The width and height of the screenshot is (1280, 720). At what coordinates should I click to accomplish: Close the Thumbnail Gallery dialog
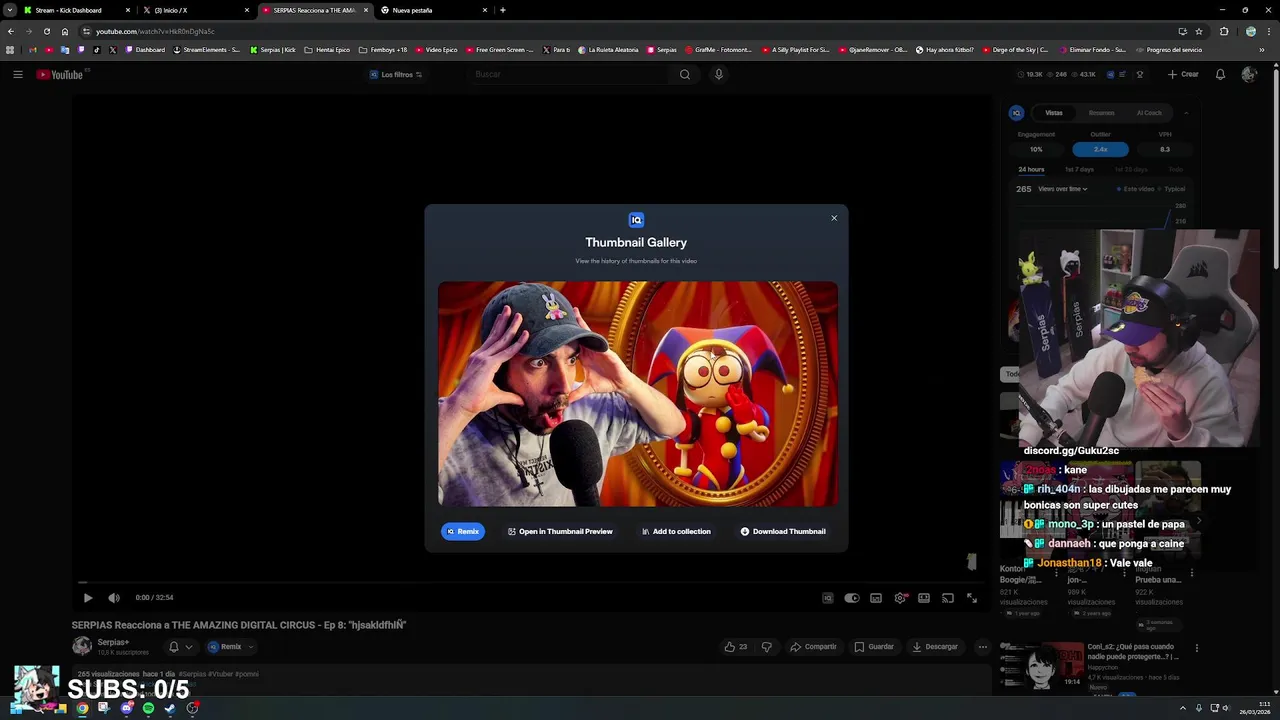tap(834, 218)
